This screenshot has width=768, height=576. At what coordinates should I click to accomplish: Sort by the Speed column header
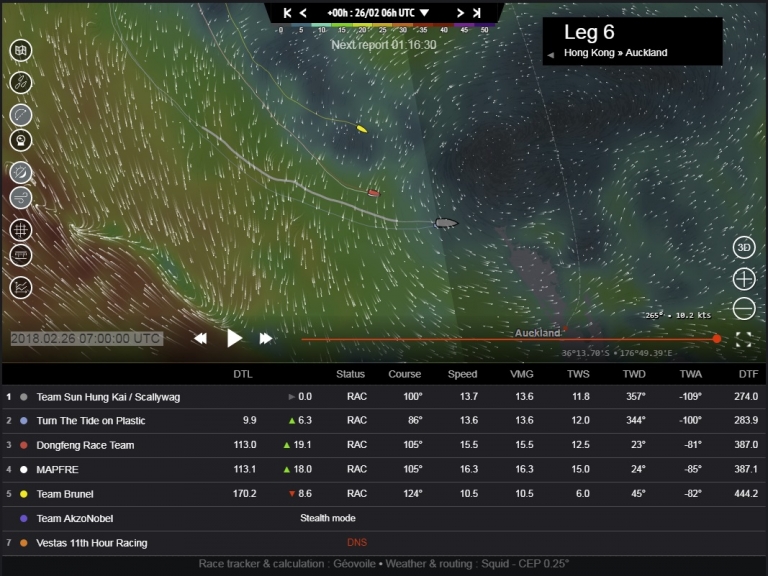(462, 374)
